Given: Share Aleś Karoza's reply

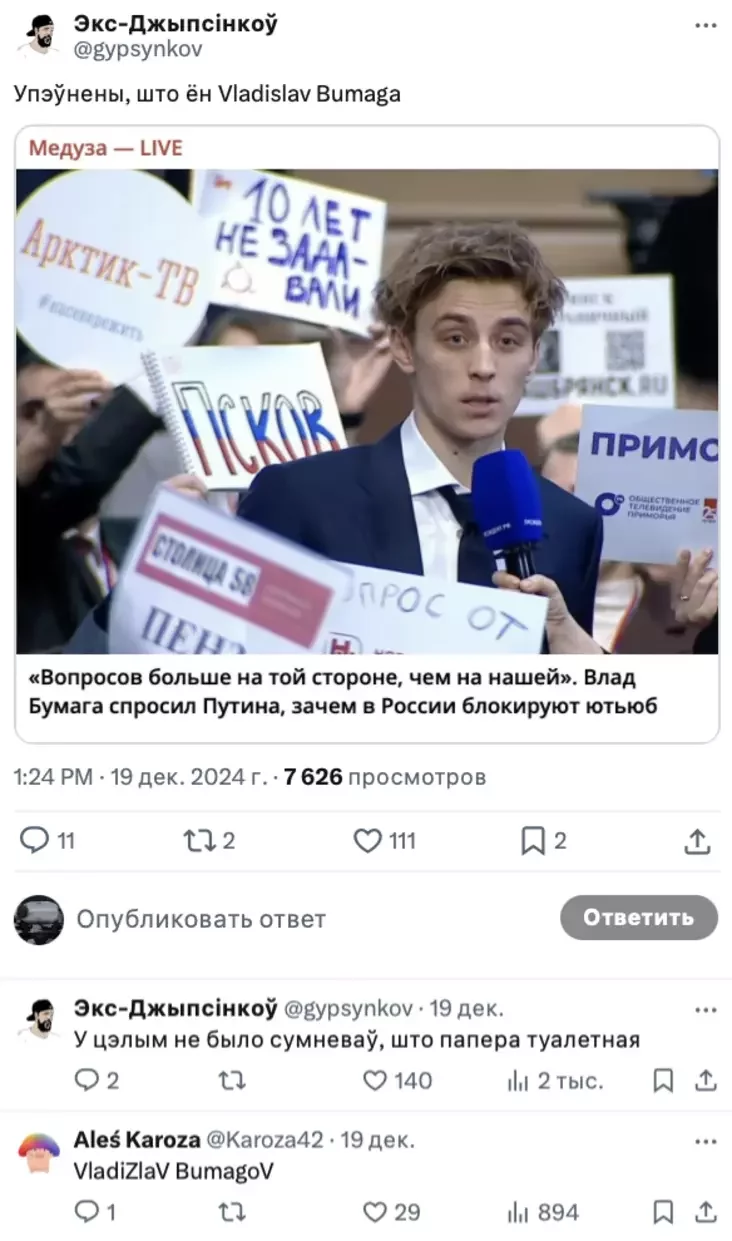Looking at the screenshot, I should click(x=705, y=1212).
